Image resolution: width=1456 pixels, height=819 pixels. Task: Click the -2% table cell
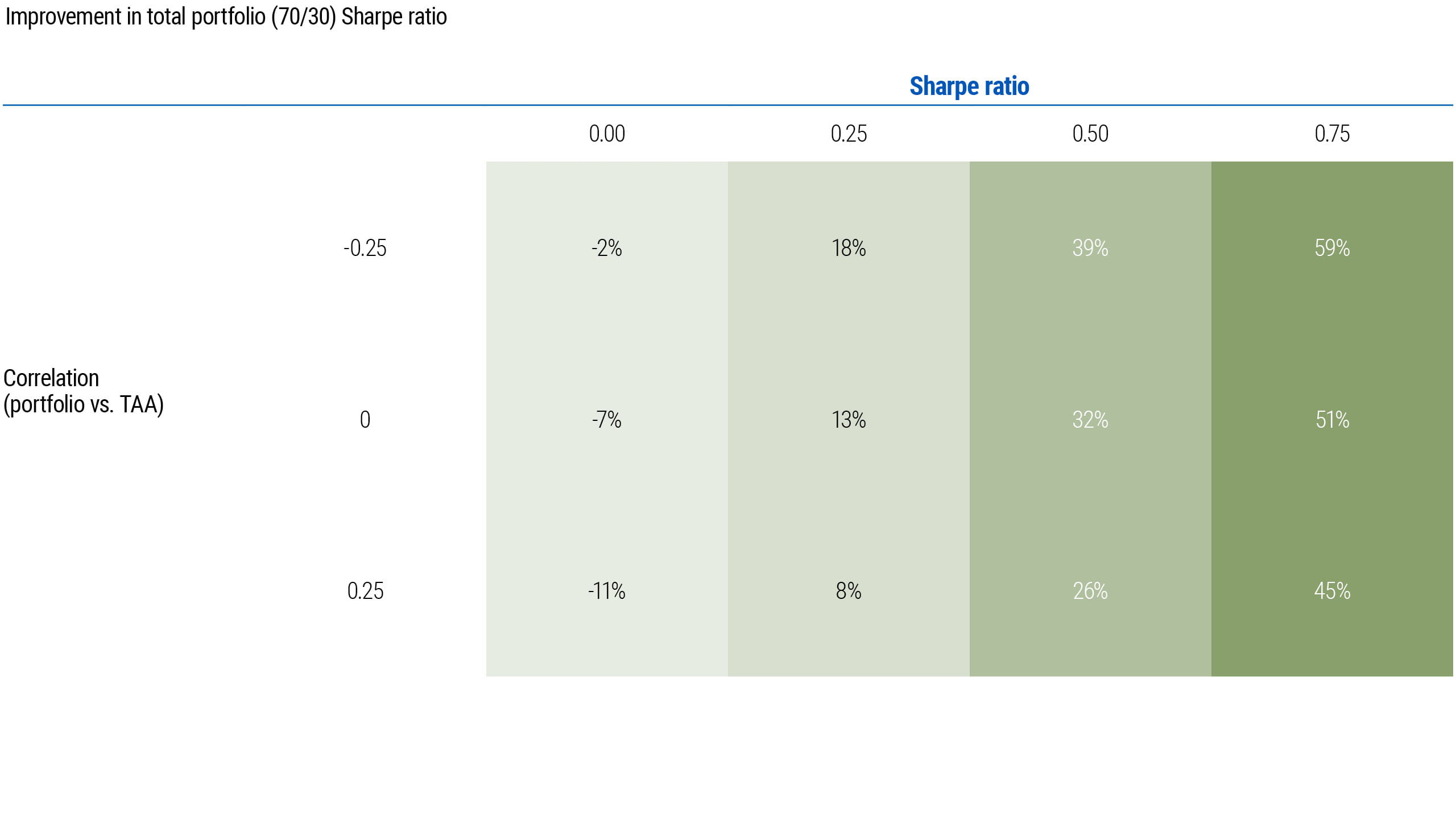point(607,248)
